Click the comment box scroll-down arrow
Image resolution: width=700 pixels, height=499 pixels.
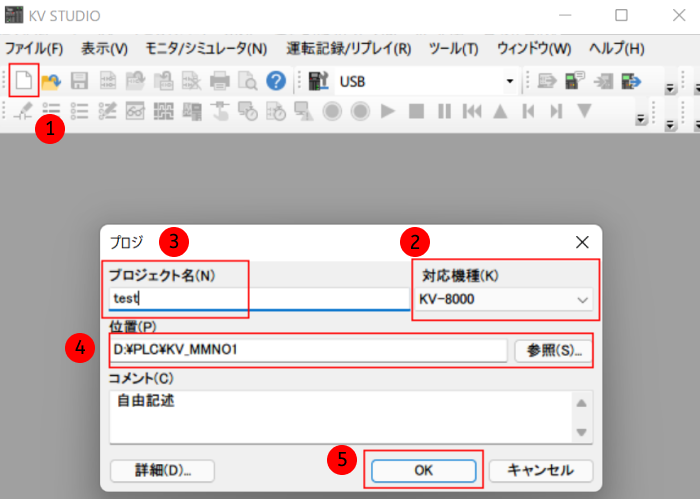pyautogui.click(x=581, y=432)
